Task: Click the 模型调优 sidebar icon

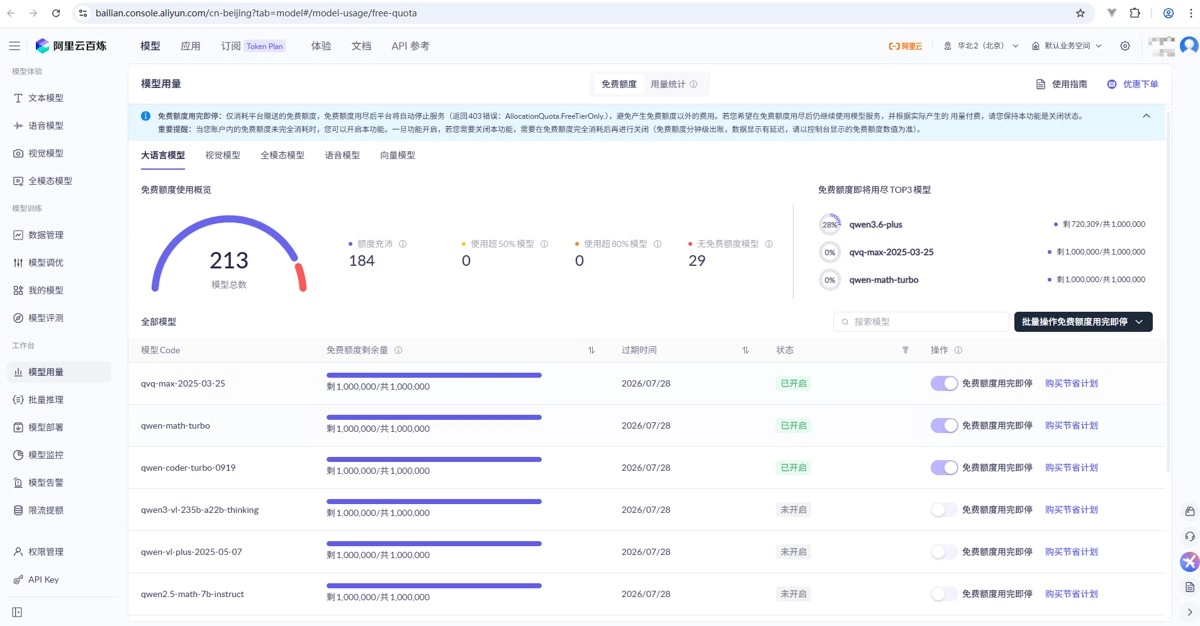Action: pyautogui.click(x=18, y=263)
